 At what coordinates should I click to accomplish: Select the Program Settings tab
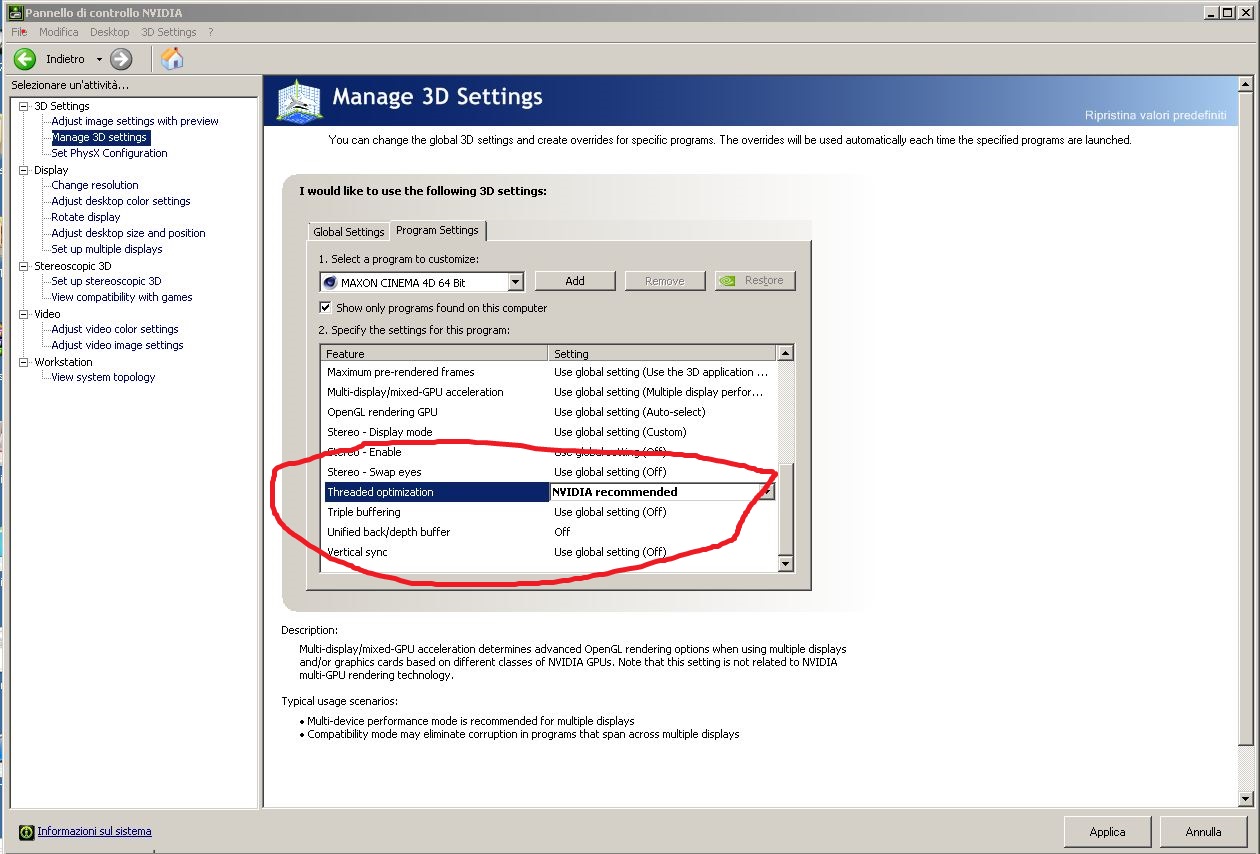437,230
